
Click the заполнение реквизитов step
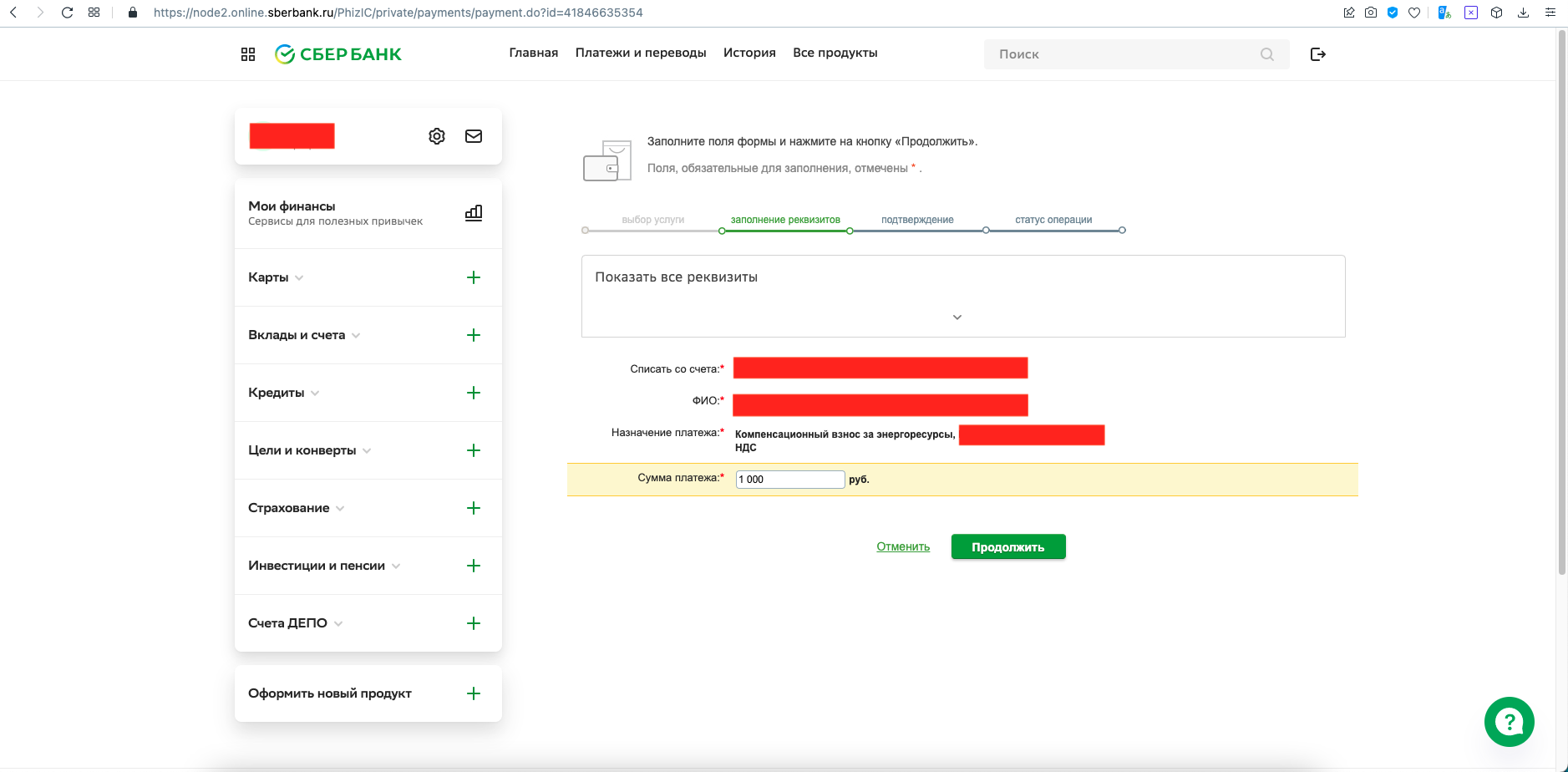[x=785, y=220]
